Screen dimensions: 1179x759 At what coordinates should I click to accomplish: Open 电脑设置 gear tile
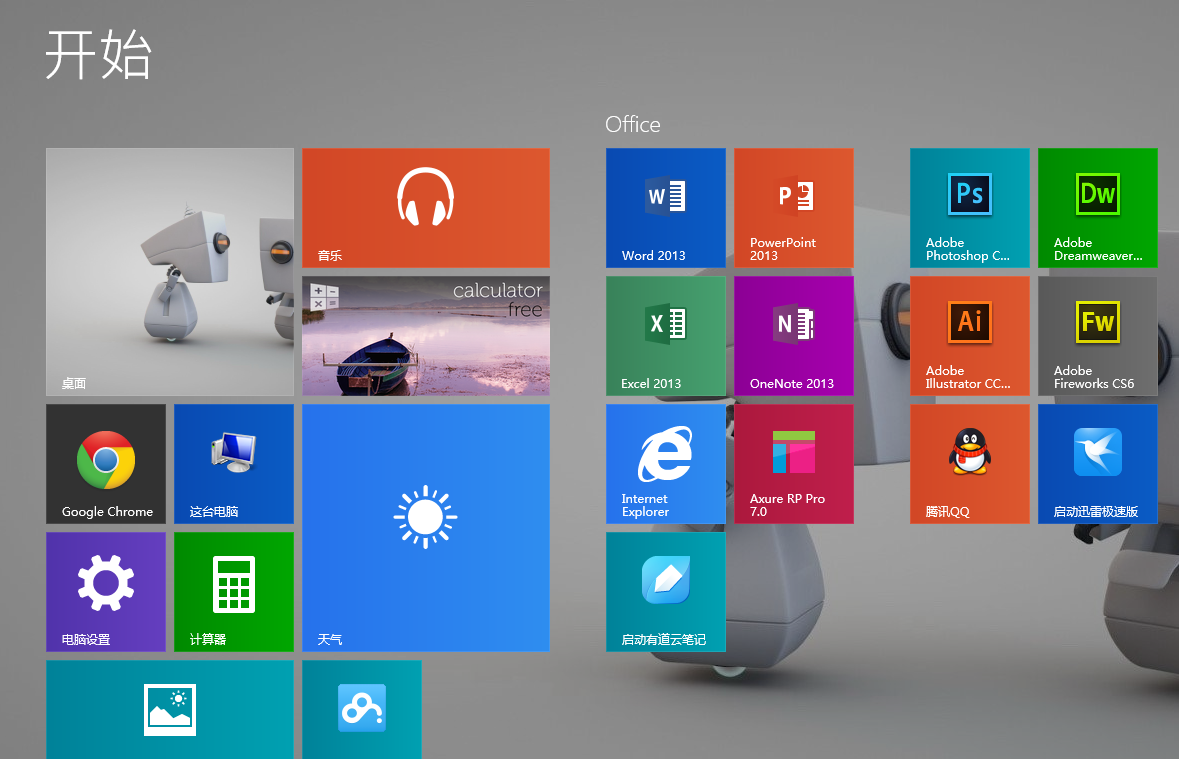coord(106,592)
